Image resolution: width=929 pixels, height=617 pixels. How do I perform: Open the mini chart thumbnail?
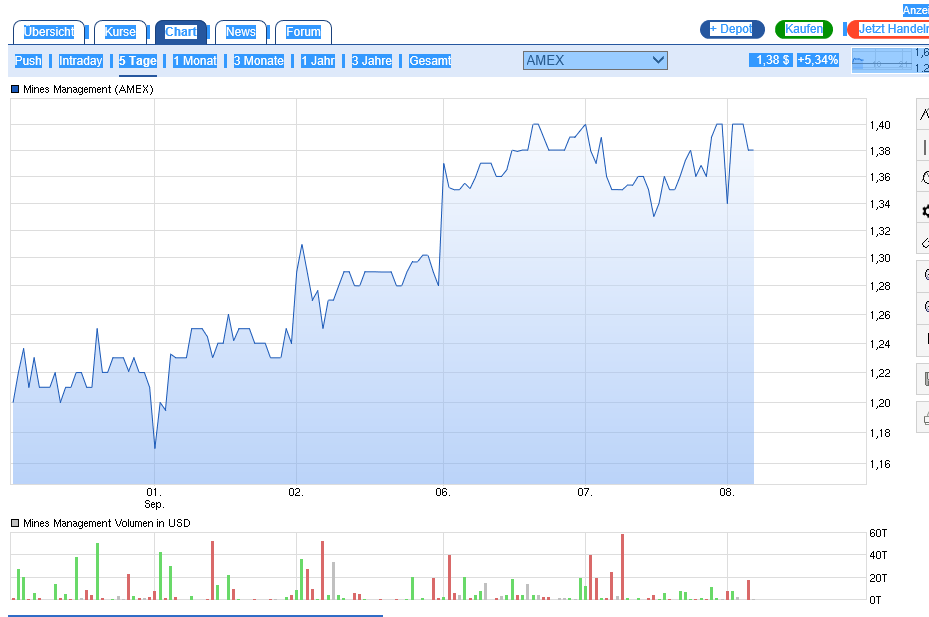coord(890,60)
